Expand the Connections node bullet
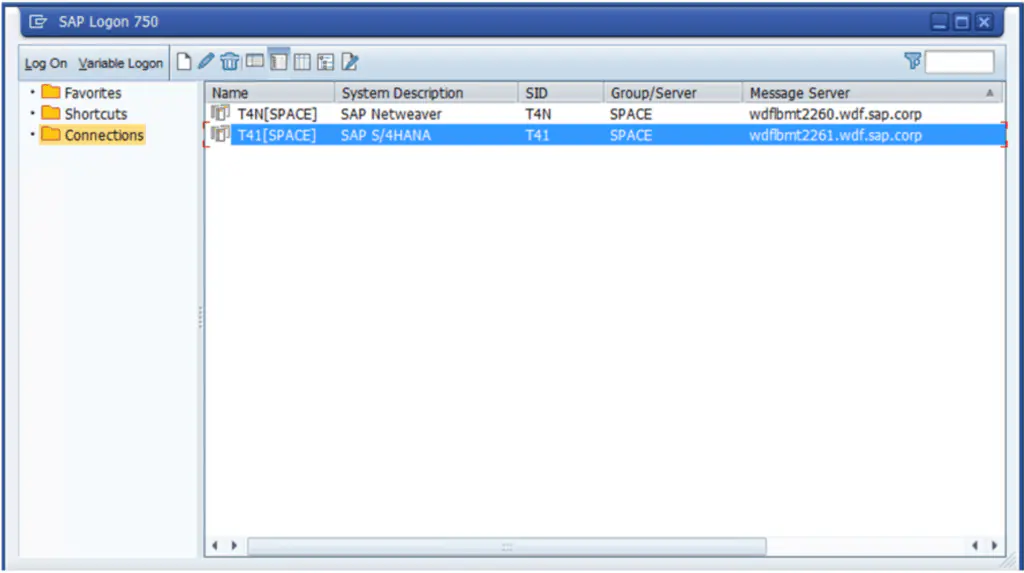The width and height of the screenshot is (1024, 573). (32, 135)
